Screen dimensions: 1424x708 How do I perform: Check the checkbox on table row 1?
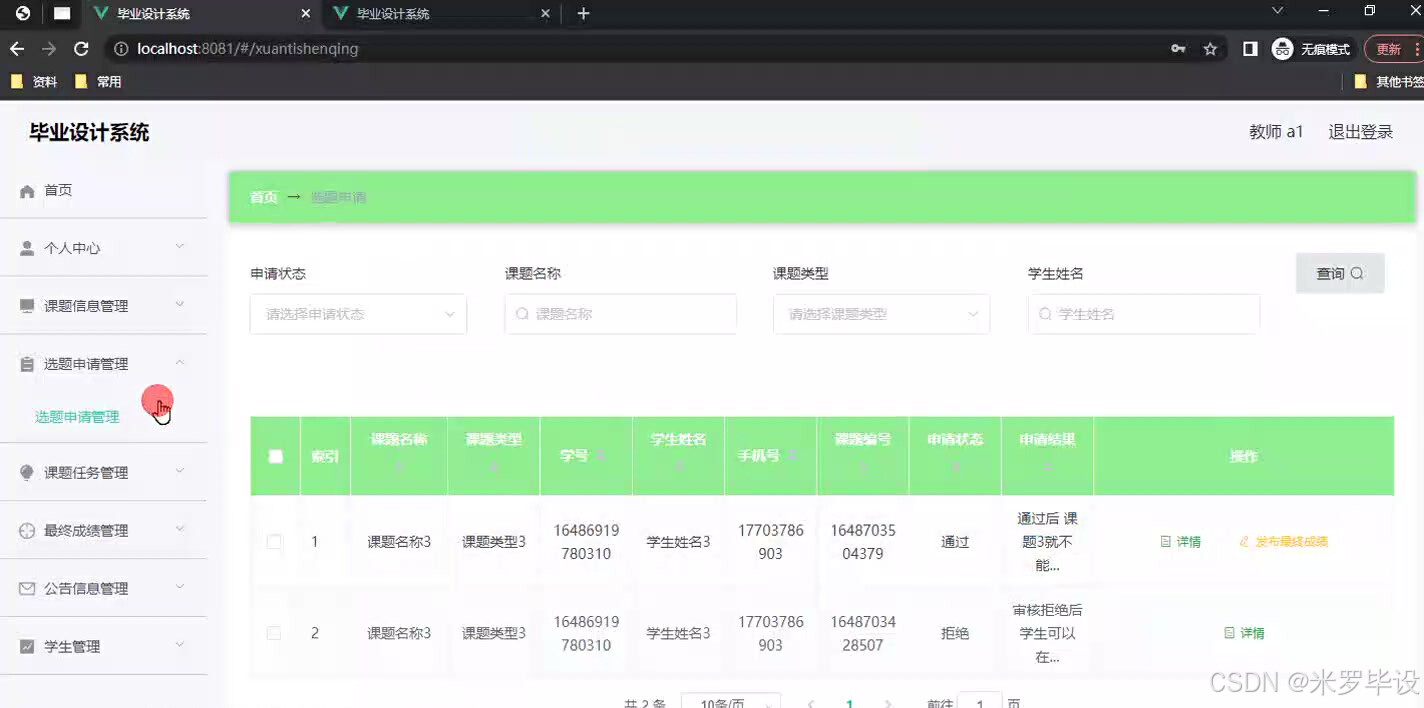click(x=274, y=541)
